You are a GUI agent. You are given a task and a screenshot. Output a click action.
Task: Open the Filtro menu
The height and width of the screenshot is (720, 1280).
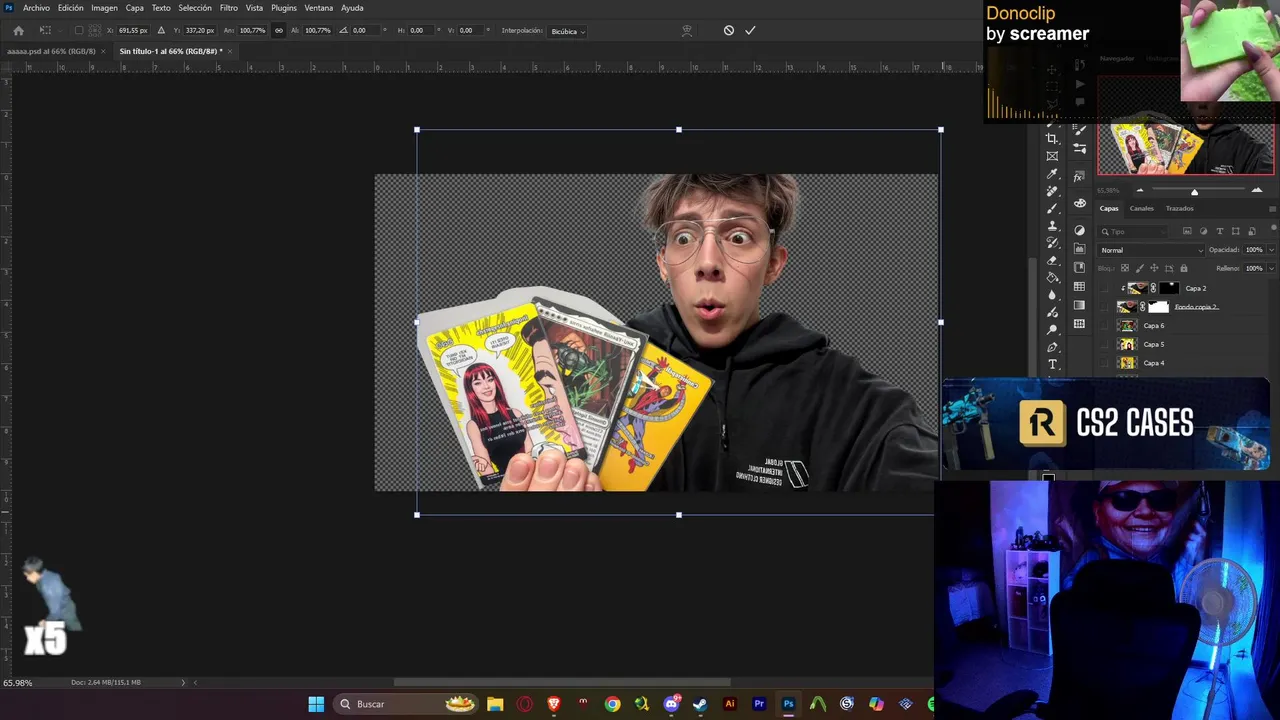(x=229, y=8)
